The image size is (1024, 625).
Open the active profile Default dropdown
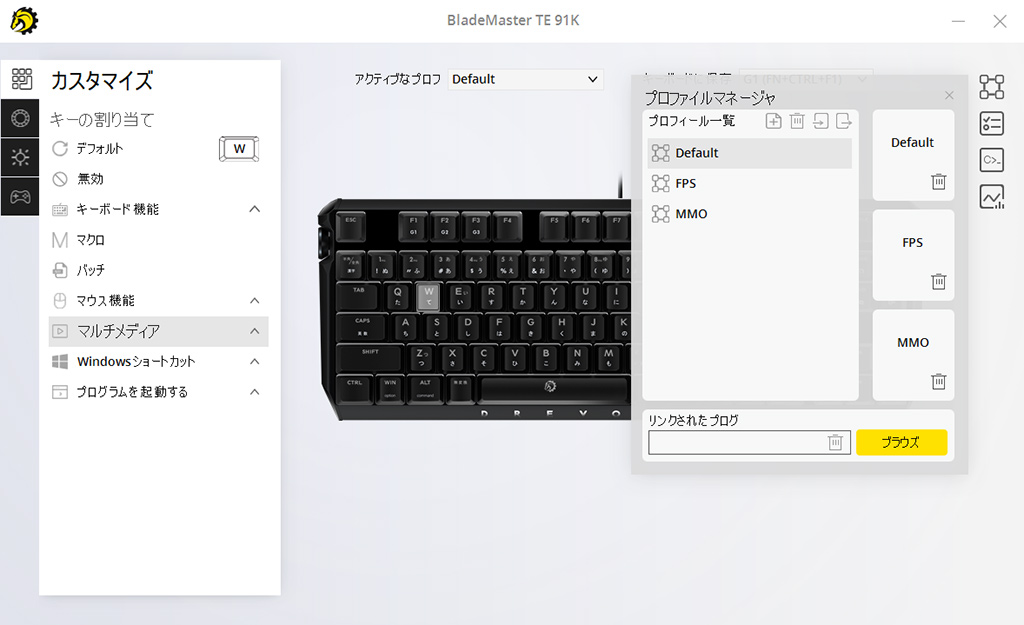[x=525, y=79]
